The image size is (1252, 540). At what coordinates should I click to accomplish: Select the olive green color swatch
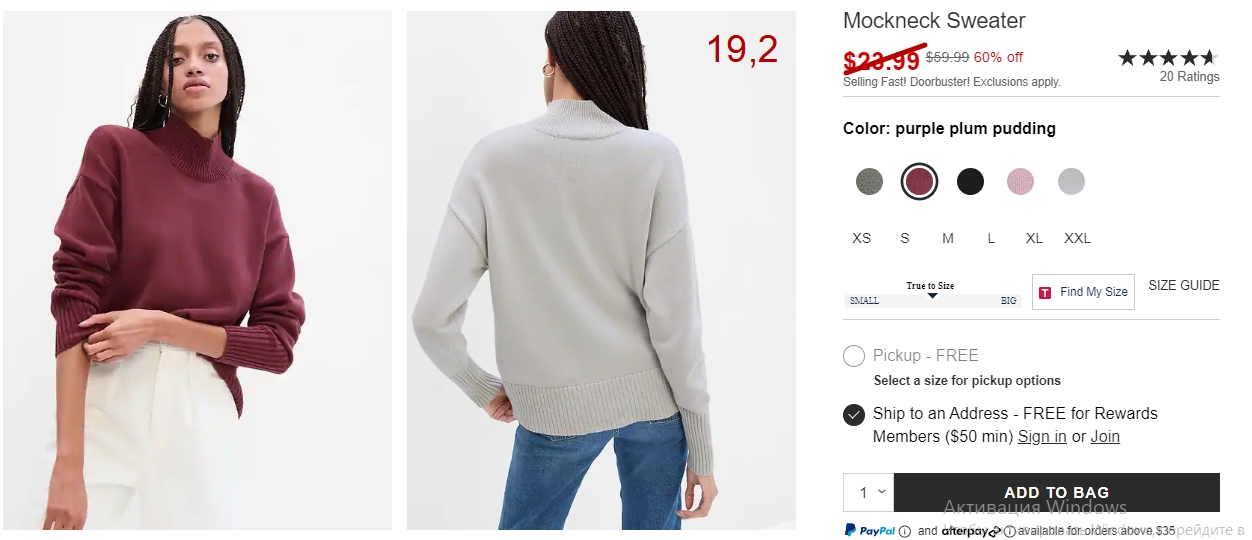869,181
